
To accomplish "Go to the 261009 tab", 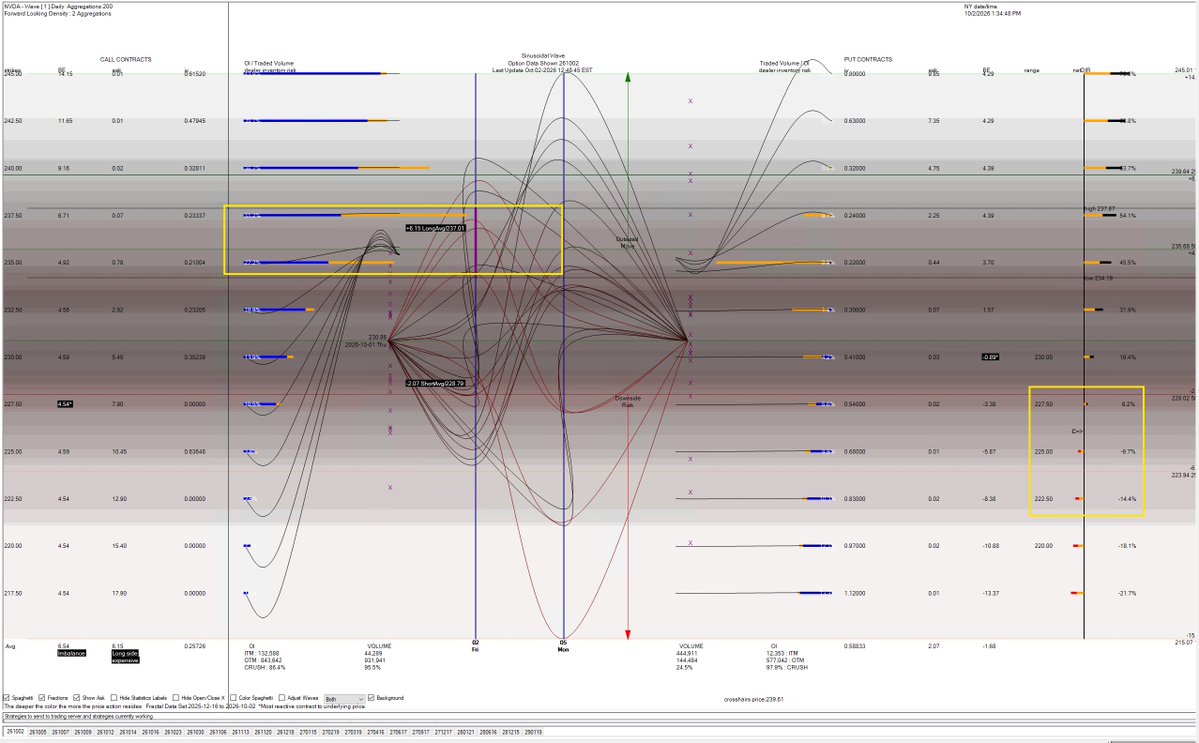I will [x=83, y=732].
